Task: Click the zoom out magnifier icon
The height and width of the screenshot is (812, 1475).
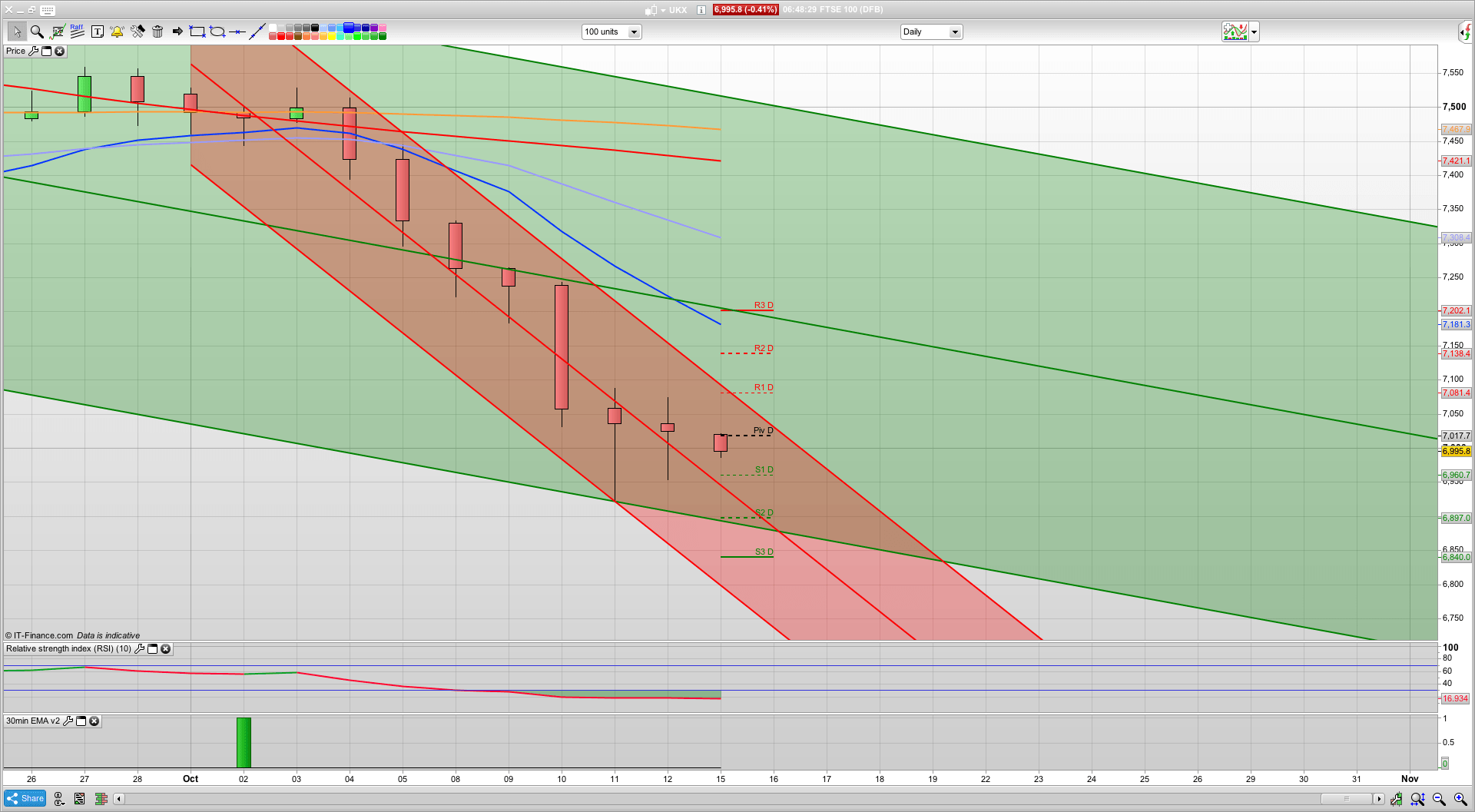Action: (x=1439, y=799)
